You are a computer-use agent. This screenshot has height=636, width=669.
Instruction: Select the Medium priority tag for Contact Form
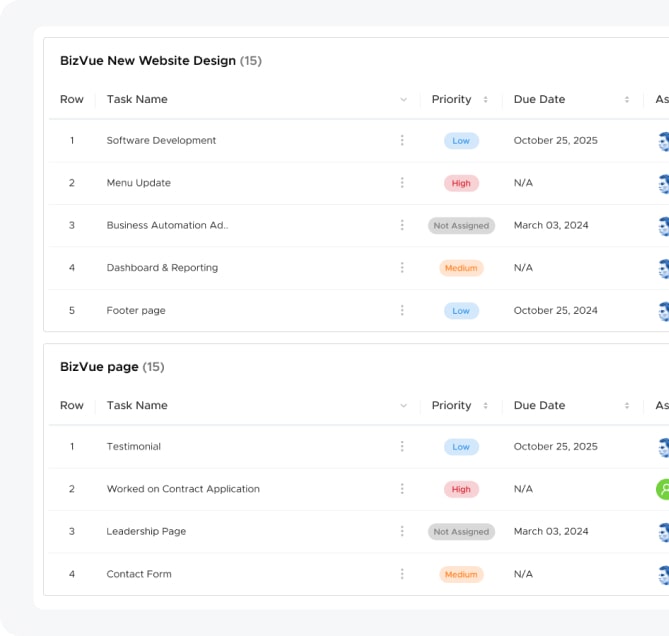[461, 574]
